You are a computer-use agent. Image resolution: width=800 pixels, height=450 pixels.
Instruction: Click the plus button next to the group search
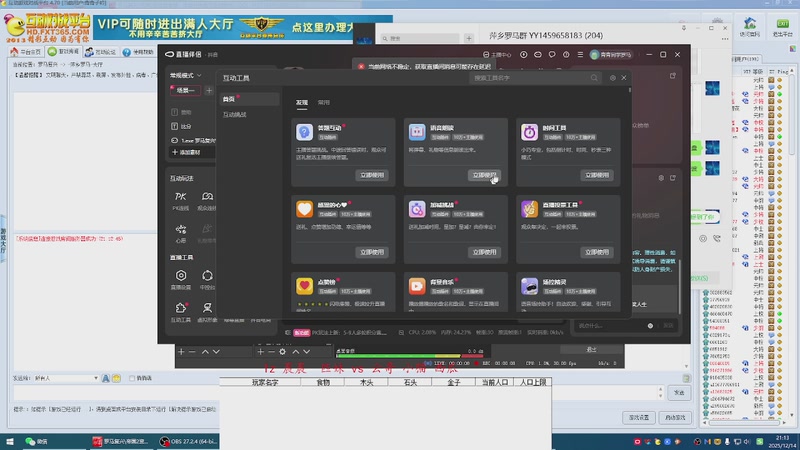pos(469,38)
